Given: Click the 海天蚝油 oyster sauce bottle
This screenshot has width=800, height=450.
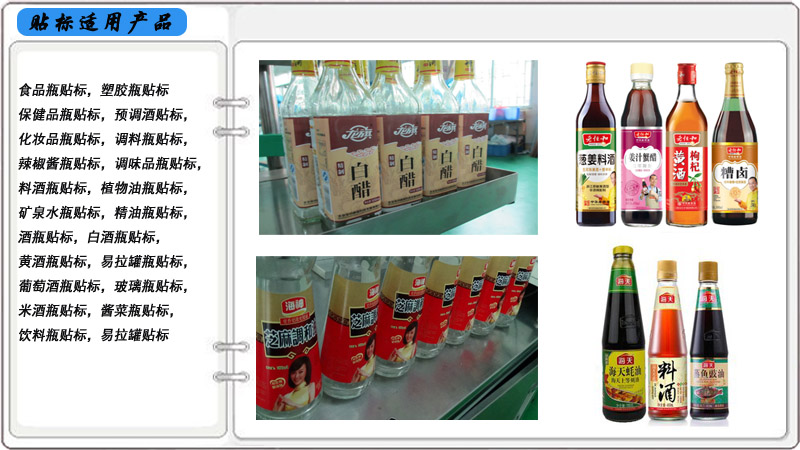Looking at the screenshot, I should 622,340.
